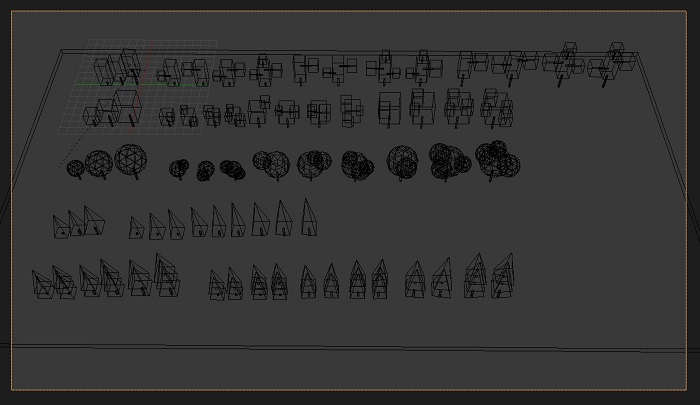700x405 pixels.
Task: Select the tallest tree in bottom-left tree group
Action: (x=166, y=275)
